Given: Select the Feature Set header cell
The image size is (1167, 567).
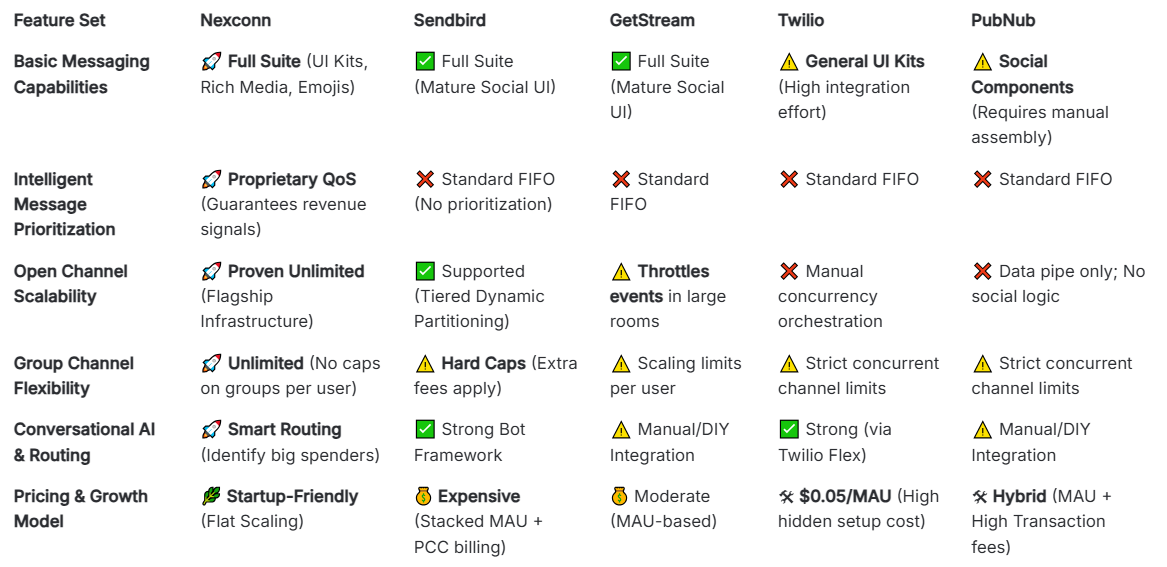Looking at the screenshot, I should pos(59,20).
